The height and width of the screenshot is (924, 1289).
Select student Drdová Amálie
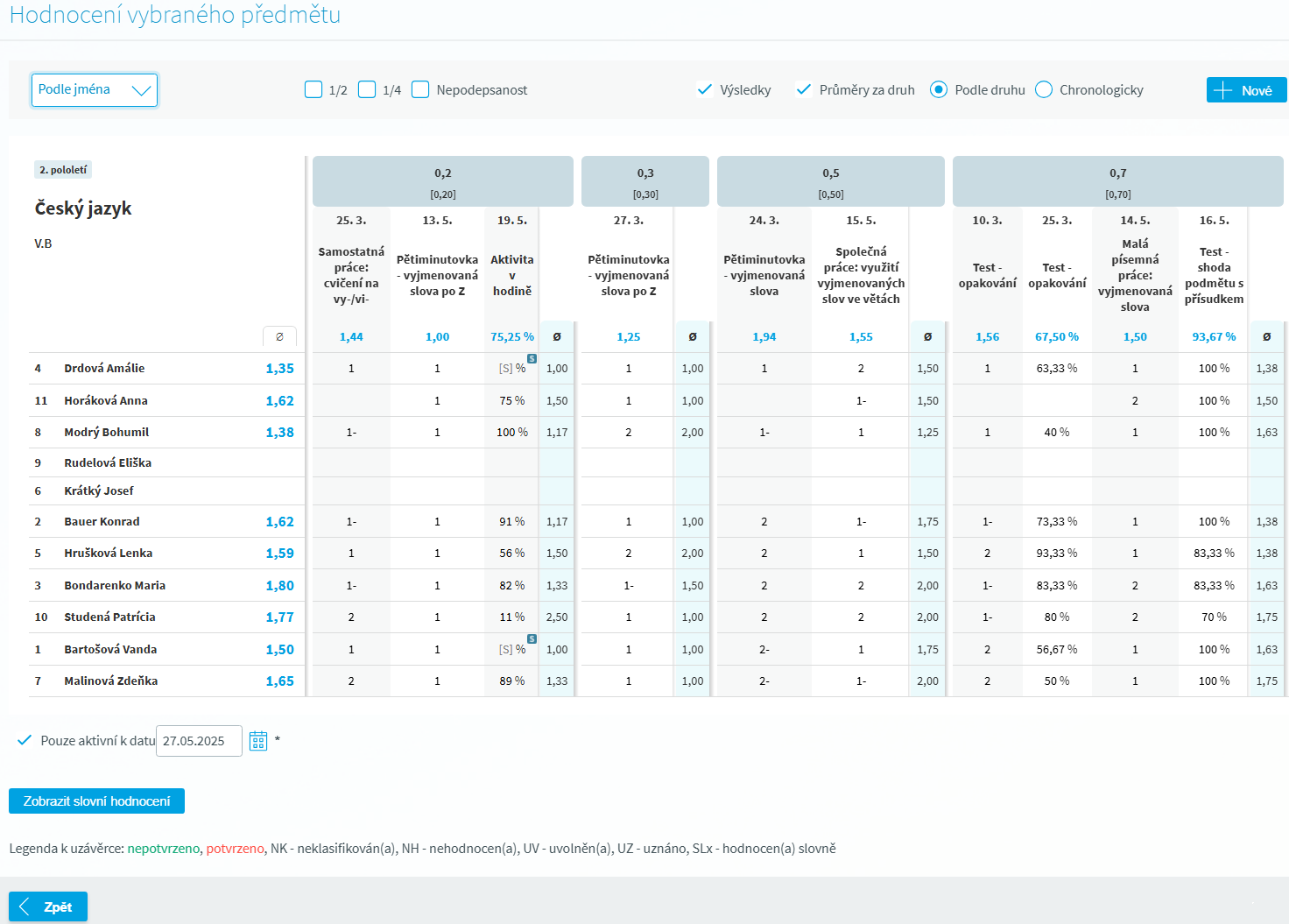click(104, 368)
